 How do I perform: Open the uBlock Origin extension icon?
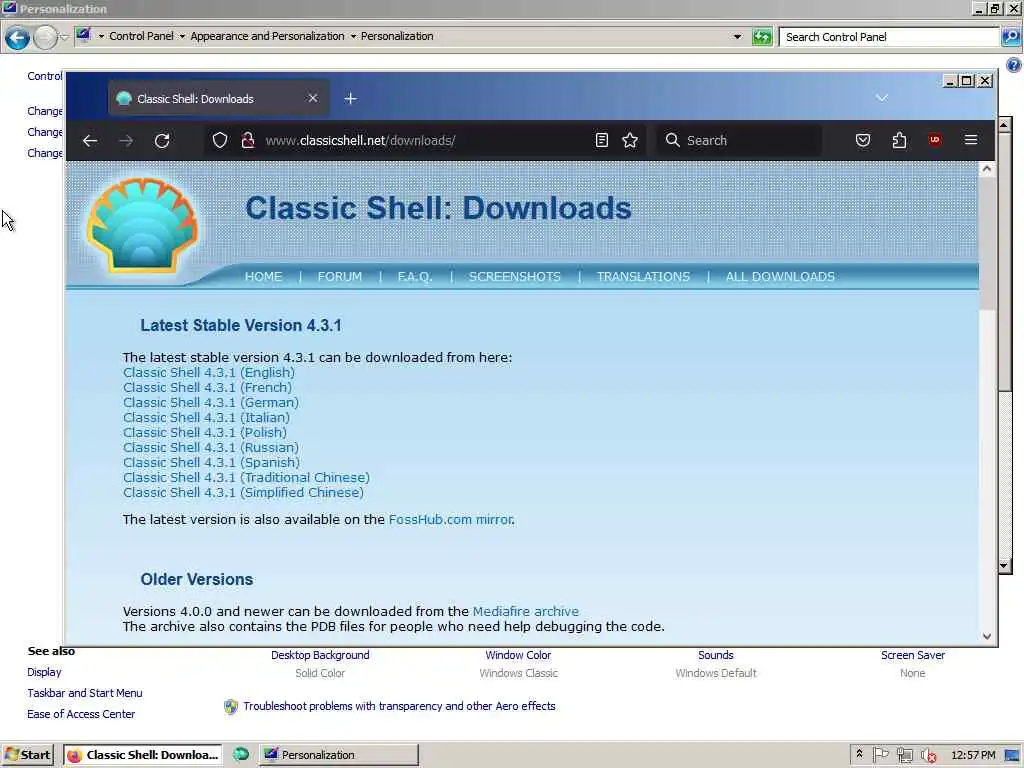(935, 140)
